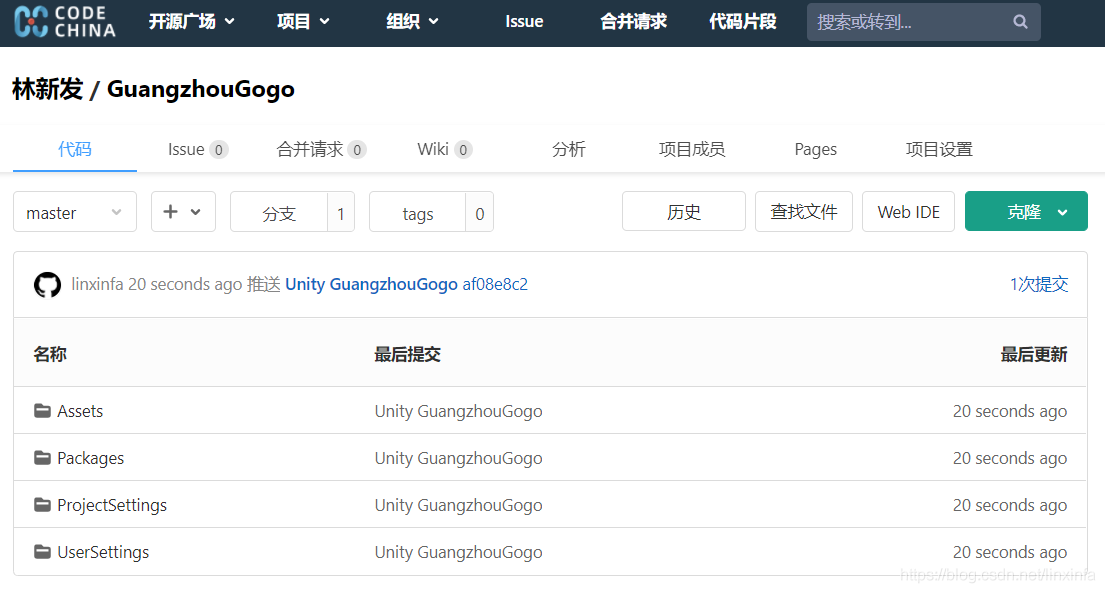The height and width of the screenshot is (593, 1105).
Task: Click the last commit text in the Packages row
Action: tap(458, 458)
